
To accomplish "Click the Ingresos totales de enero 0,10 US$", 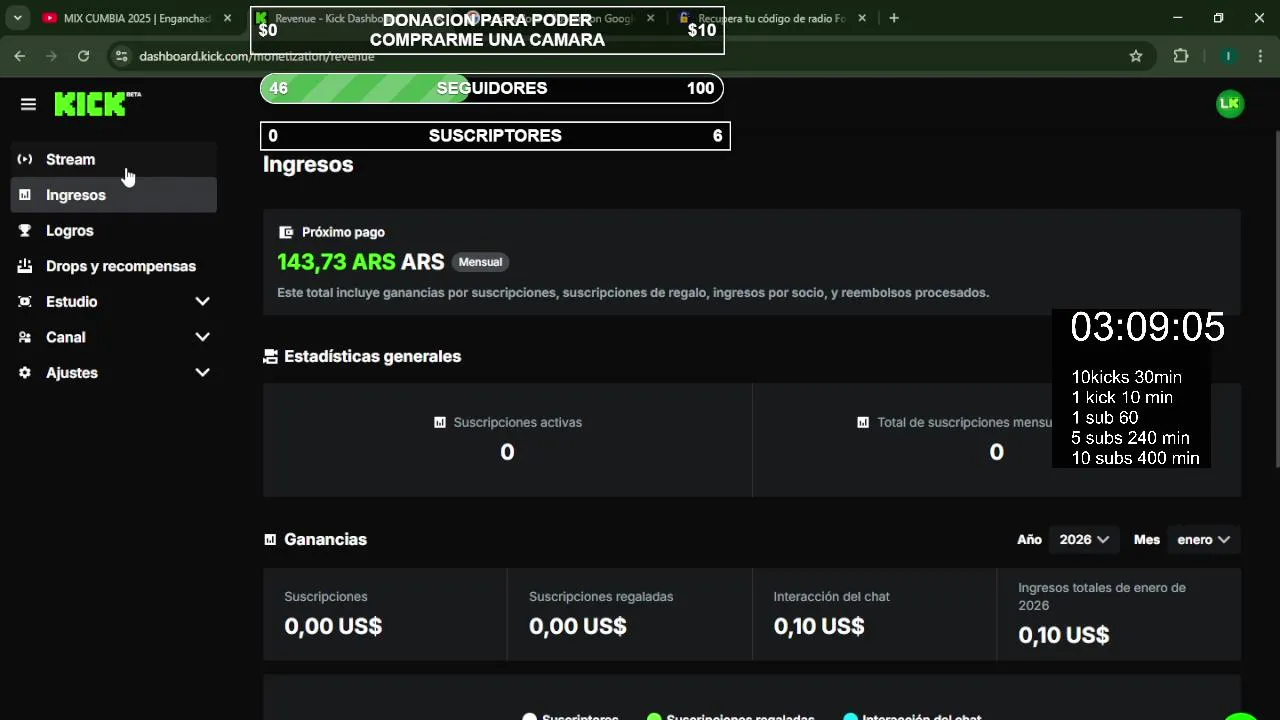I will coord(1063,635).
